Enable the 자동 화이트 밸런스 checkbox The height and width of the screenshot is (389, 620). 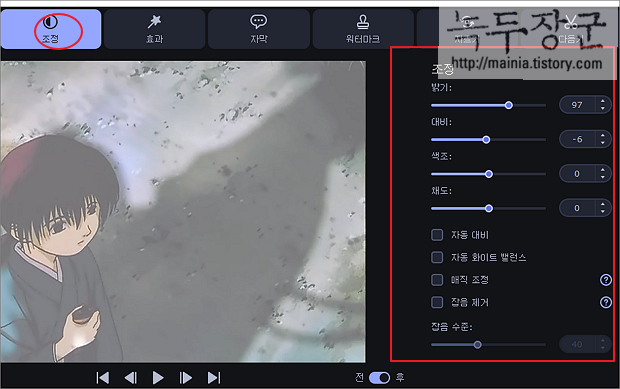pyautogui.click(x=437, y=257)
